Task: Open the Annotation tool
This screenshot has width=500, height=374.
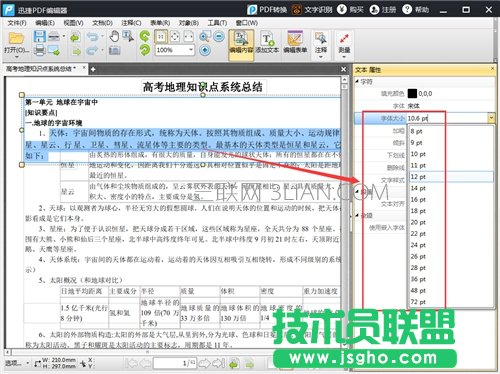Action: tap(321, 42)
